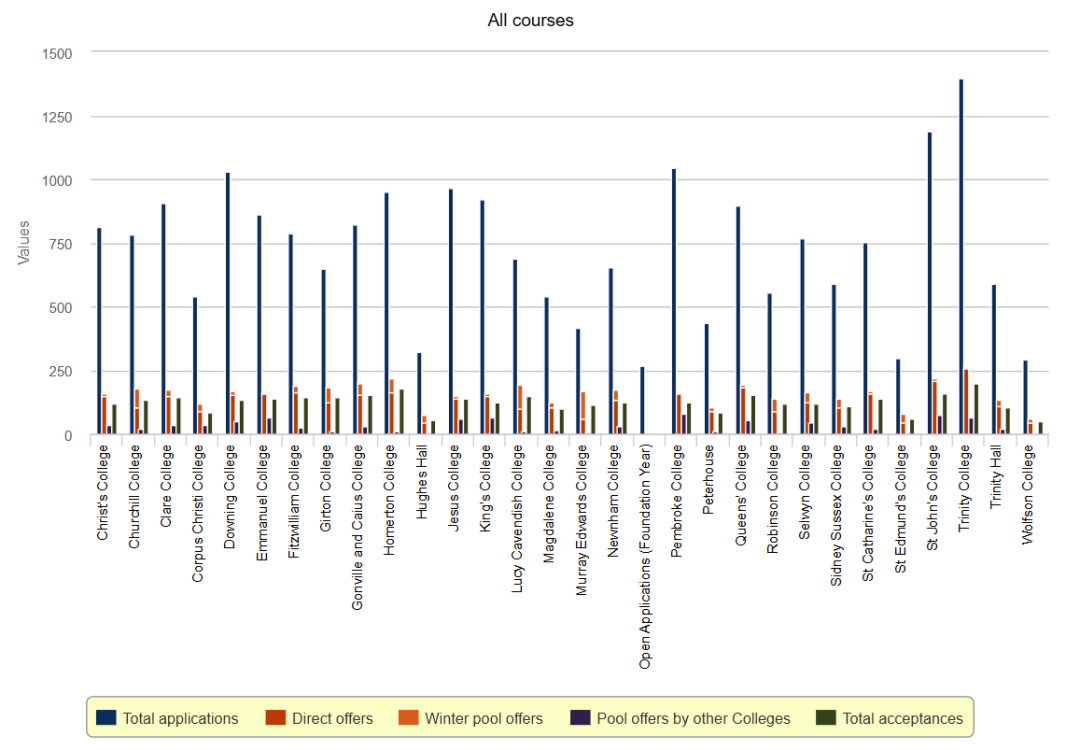The width and height of the screenshot is (1080, 750).
Task: Click the Values y-axis title
Action: point(24,242)
